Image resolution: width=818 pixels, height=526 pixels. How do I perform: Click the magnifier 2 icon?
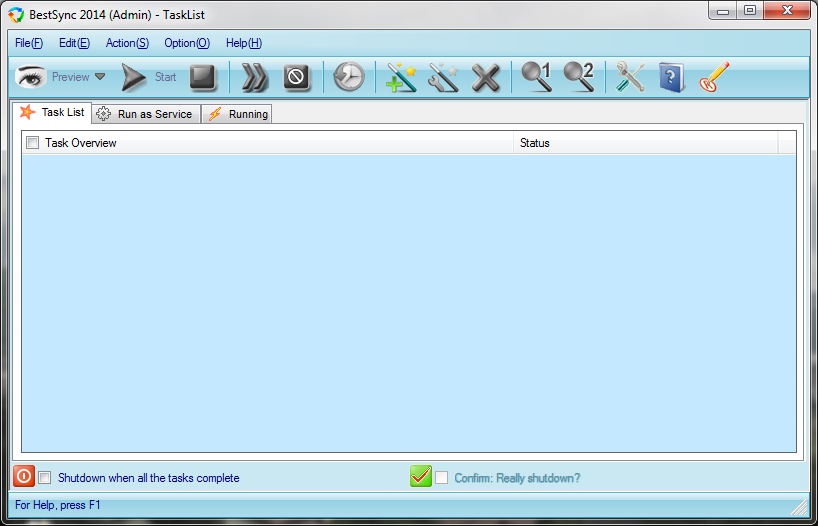coord(579,77)
